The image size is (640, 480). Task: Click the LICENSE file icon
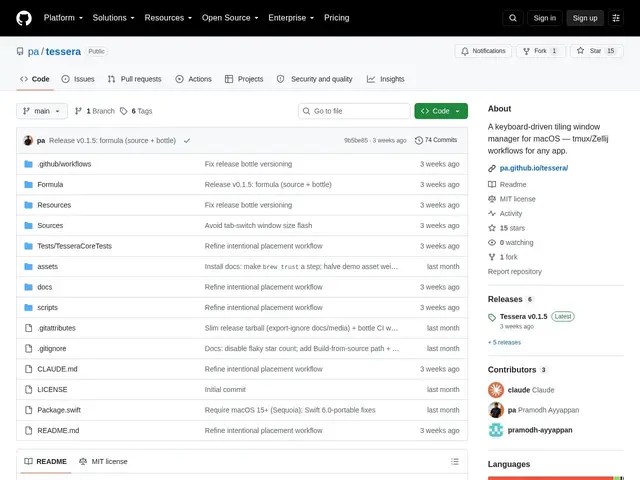tap(28, 389)
